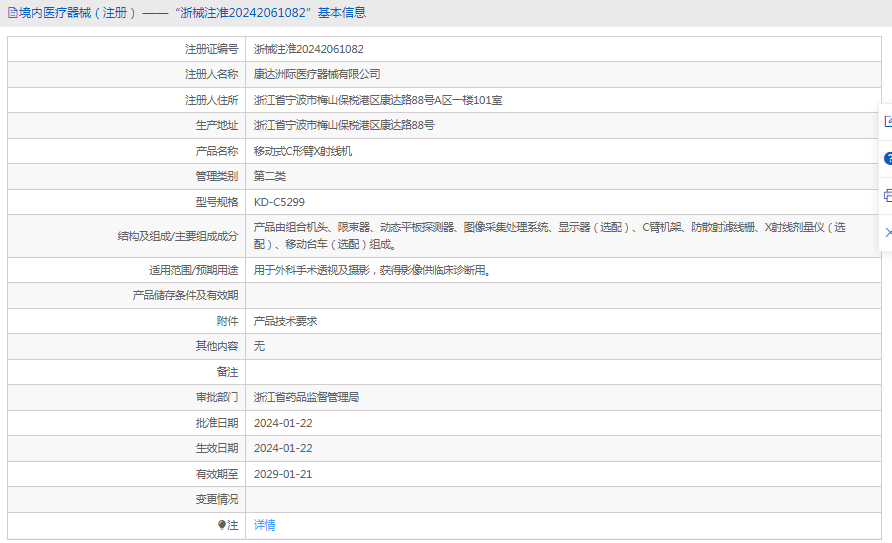Select the attachment value 产品技术要求
The image size is (892, 543).
[x=286, y=321]
